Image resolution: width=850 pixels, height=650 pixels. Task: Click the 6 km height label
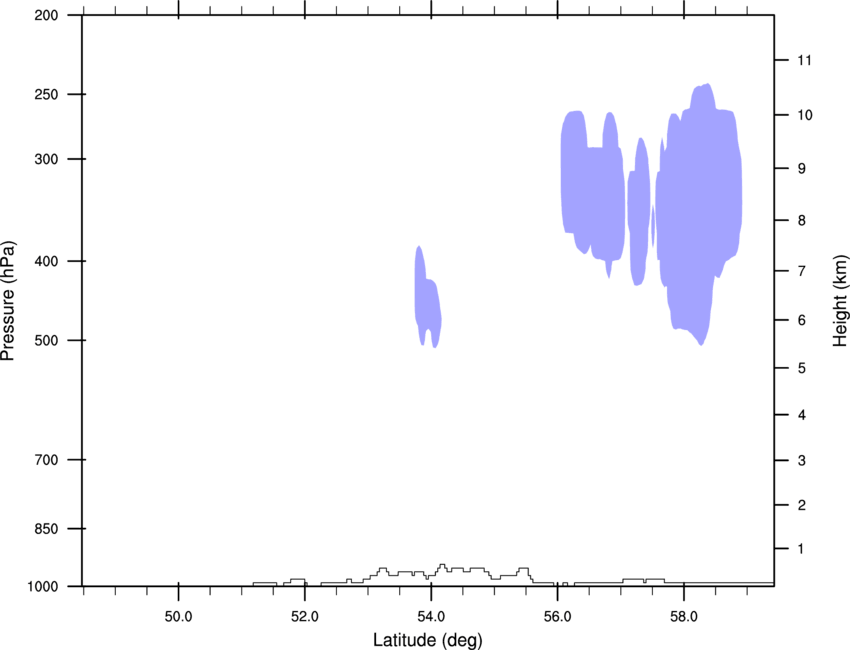point(802,320)
